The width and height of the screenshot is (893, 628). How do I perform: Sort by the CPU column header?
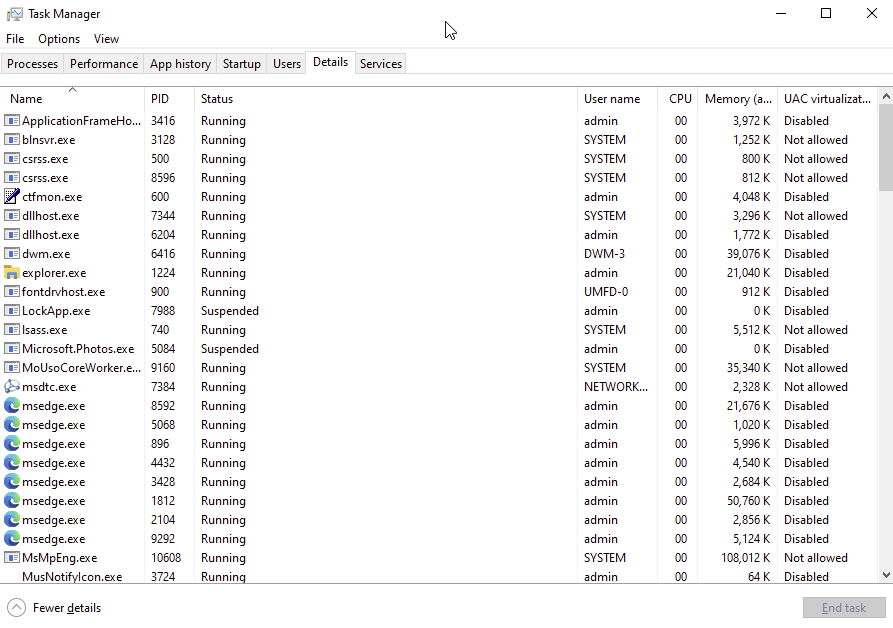tap(677, 98)
